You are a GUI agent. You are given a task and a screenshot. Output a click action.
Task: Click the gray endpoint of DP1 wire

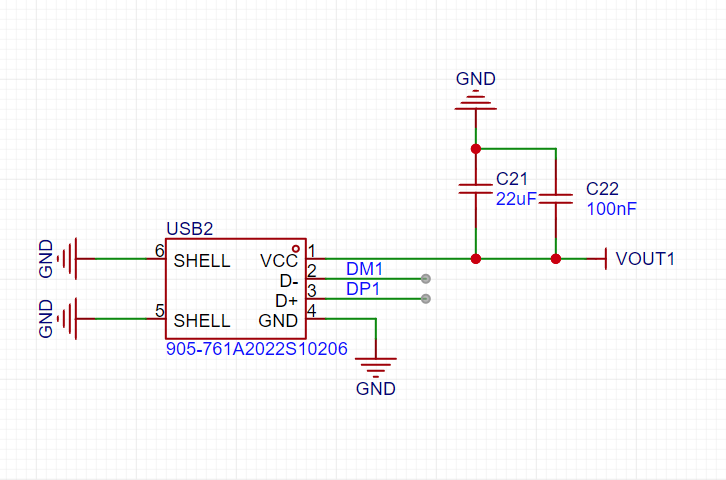[426, 299]
